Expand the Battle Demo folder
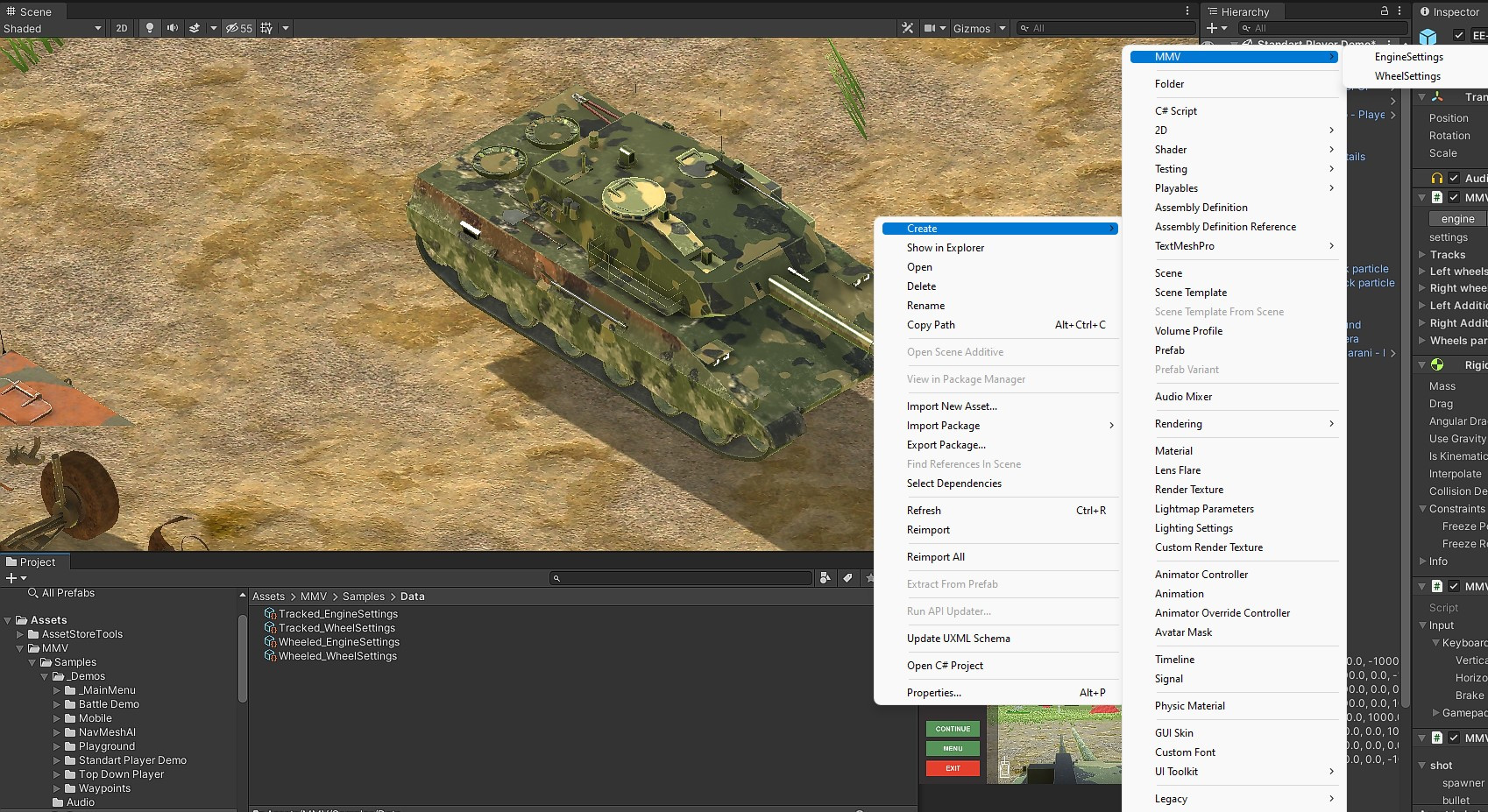Viewport: 1488px width, 812px height. click(x=58, y=704)
